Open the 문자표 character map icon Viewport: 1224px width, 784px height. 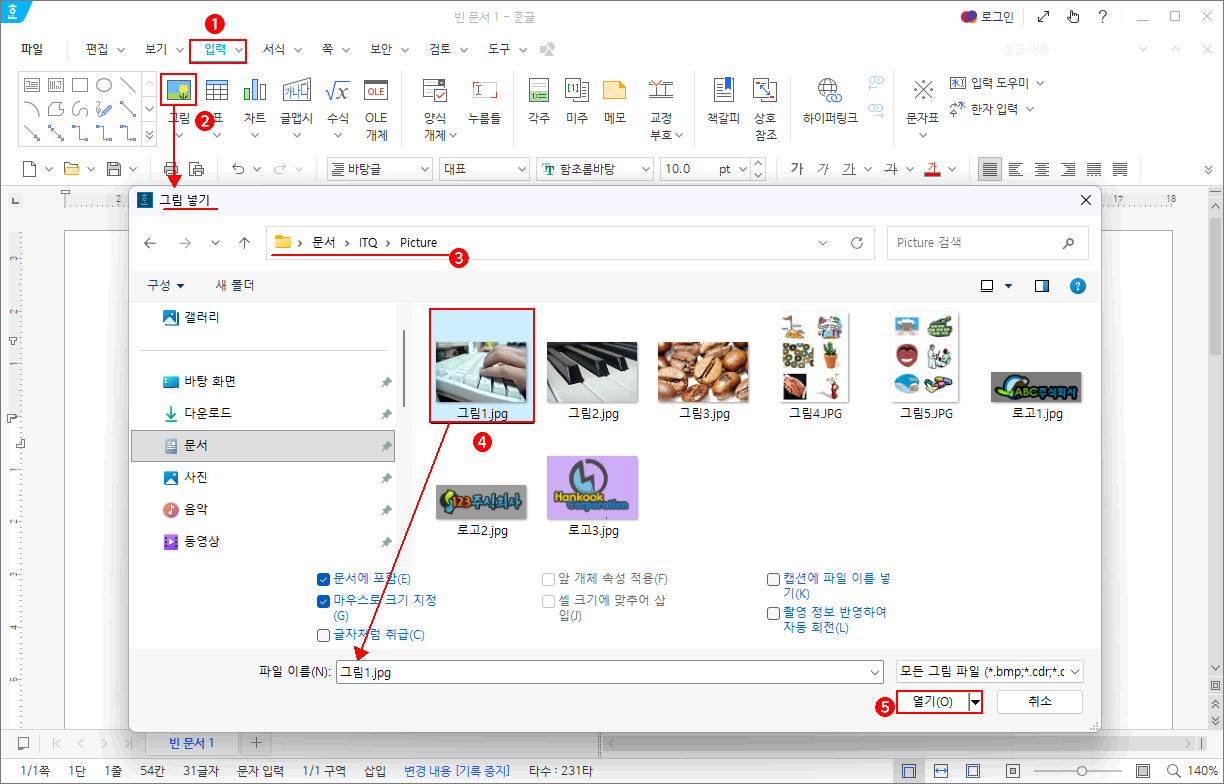pyautogui.click(x=922, y=91)
